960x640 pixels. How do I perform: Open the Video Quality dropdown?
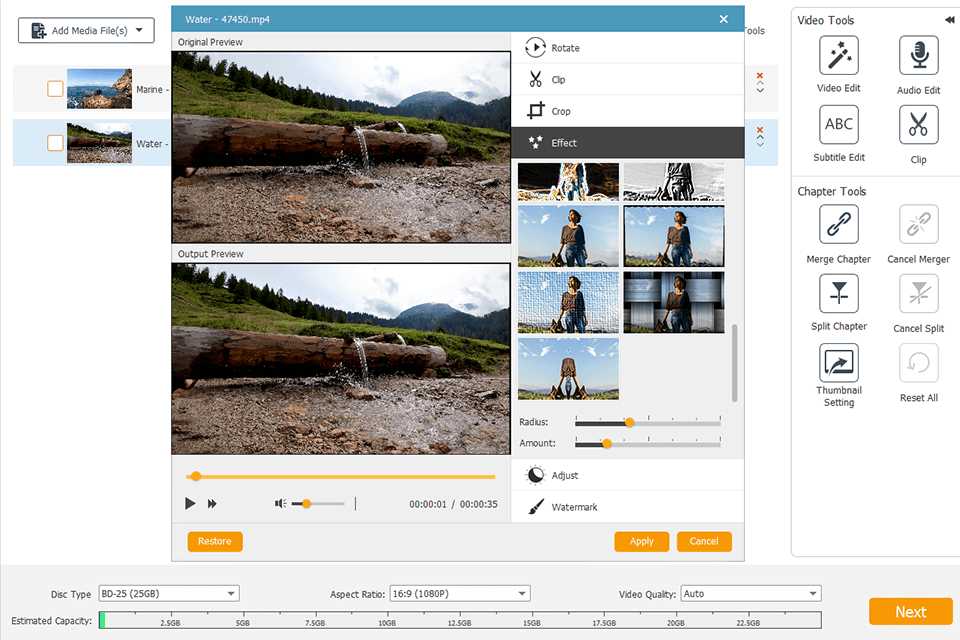pyautogui.click(x=812, y=593)
